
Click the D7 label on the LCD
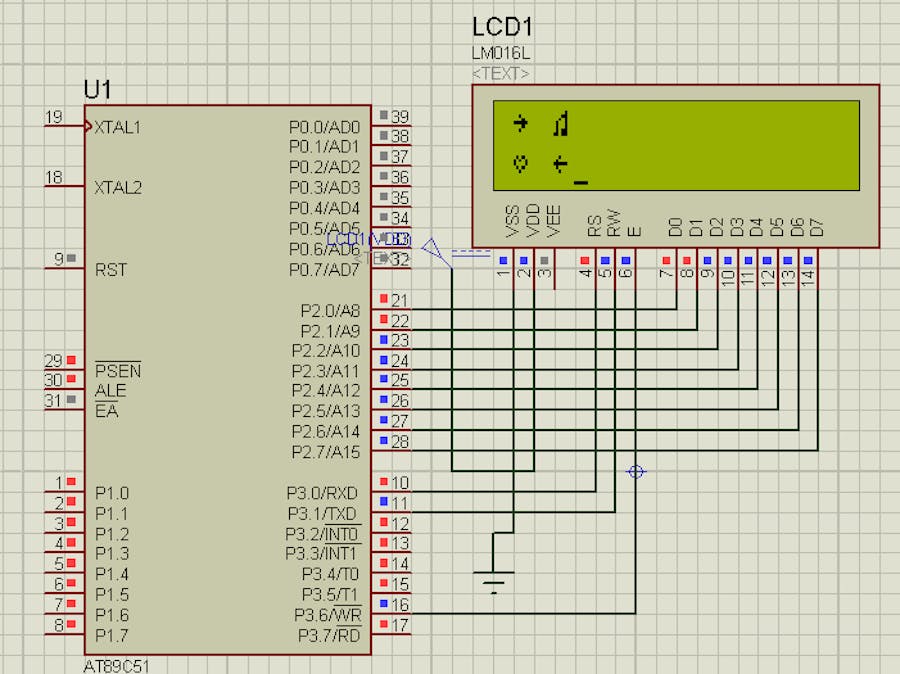point(817,227)
